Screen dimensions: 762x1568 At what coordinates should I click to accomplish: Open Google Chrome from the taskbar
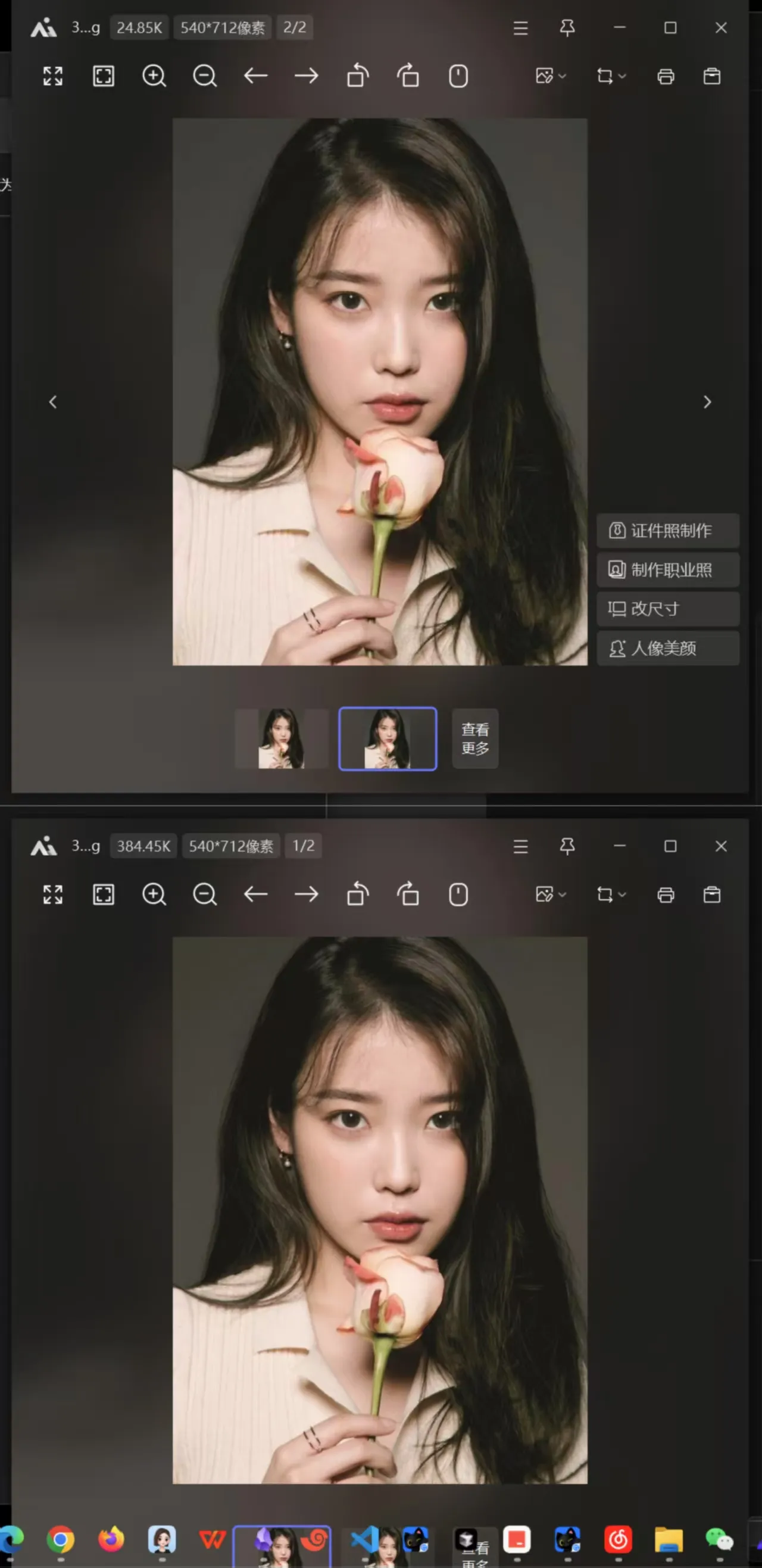point(60,1540)
